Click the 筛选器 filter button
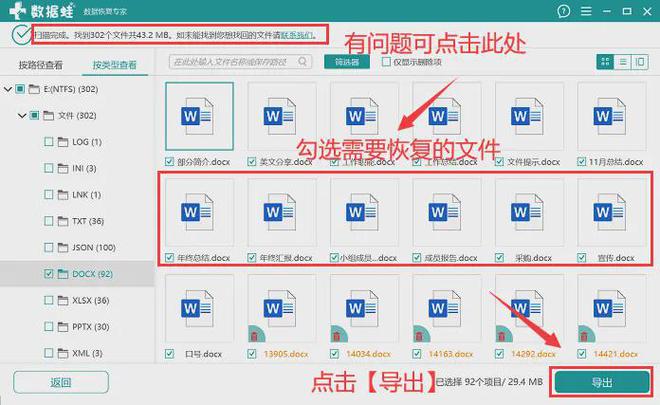 point(347,62)
